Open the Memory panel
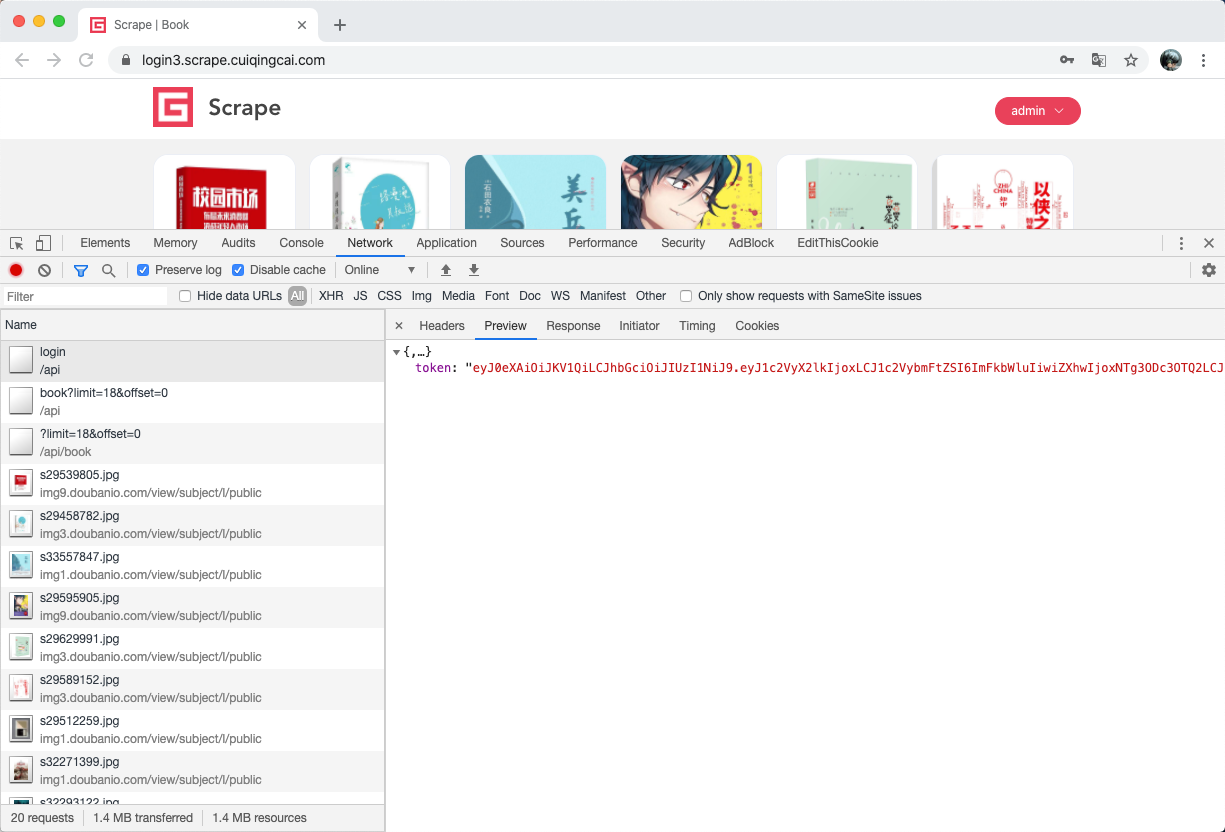The image size is (1225, 832). [175, 243]
